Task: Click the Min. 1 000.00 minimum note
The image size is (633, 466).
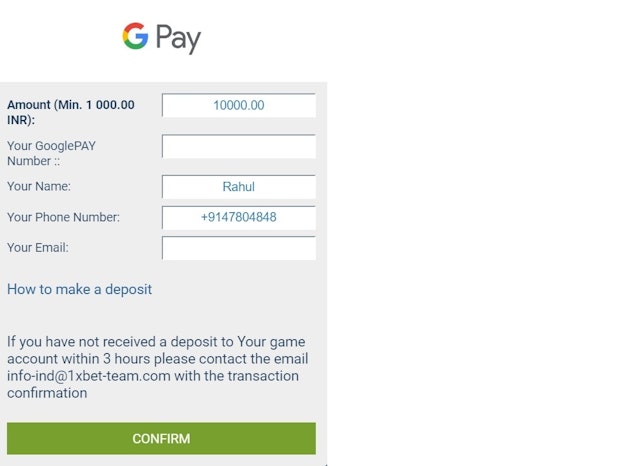Action: (98, 105)
